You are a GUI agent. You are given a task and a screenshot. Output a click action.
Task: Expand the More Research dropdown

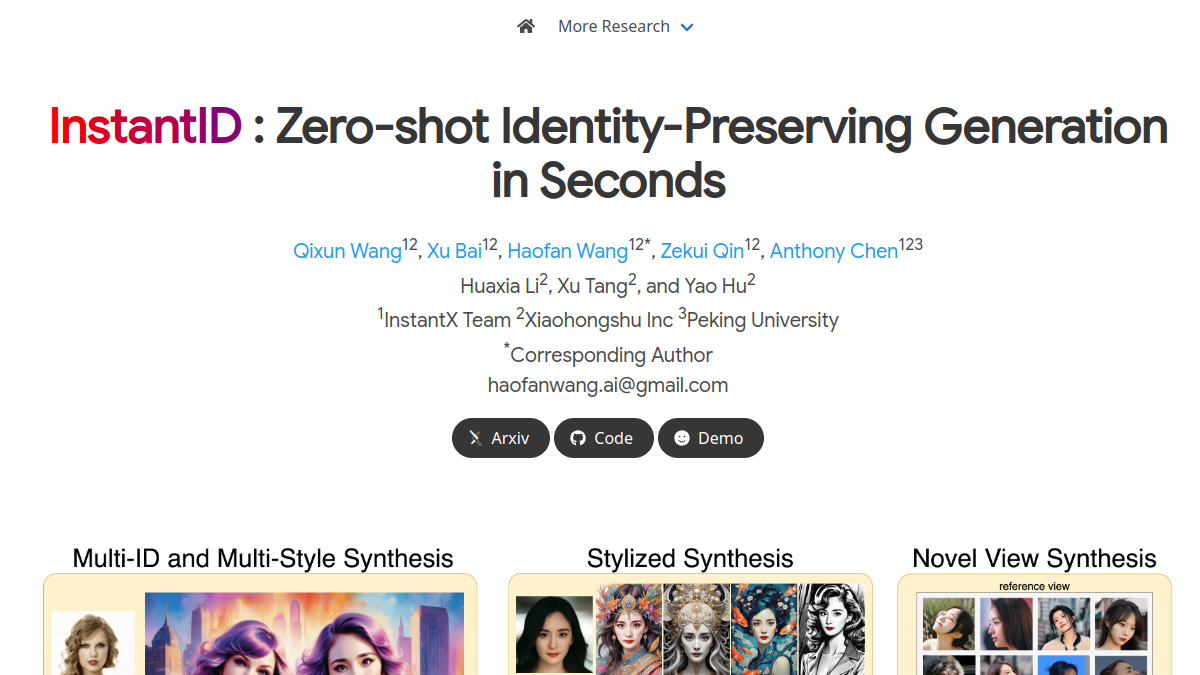[625, 26]
